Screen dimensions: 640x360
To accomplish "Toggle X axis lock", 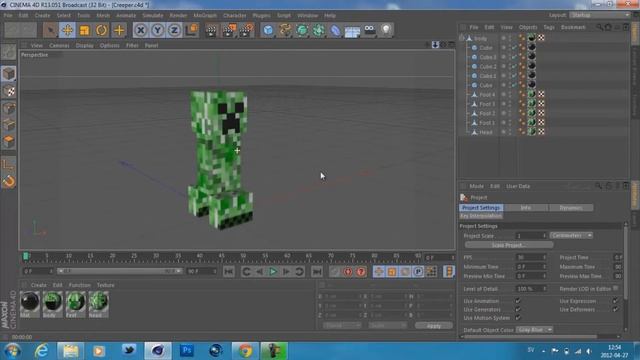I will point(140,30).
